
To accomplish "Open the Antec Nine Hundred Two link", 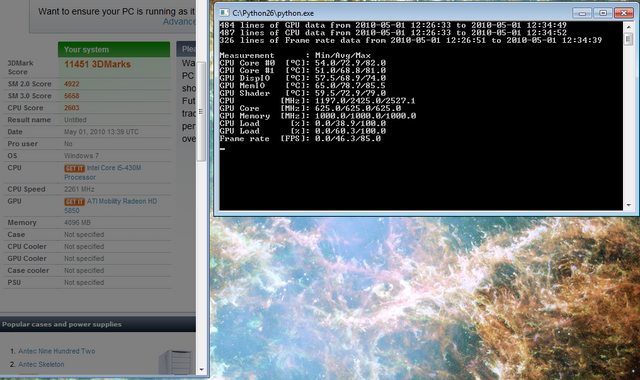I will (x=57, y=351).
